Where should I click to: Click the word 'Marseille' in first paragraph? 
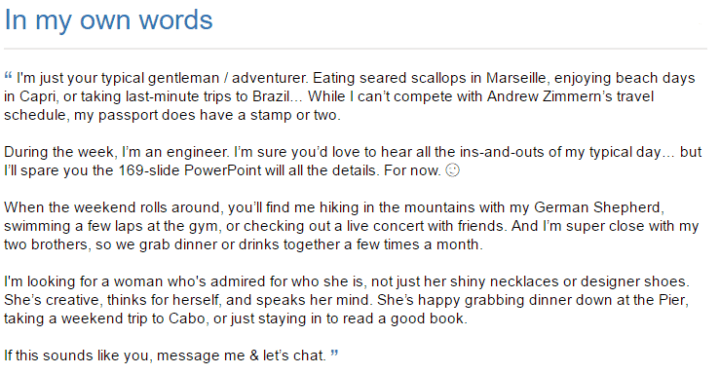click(516, 78)
